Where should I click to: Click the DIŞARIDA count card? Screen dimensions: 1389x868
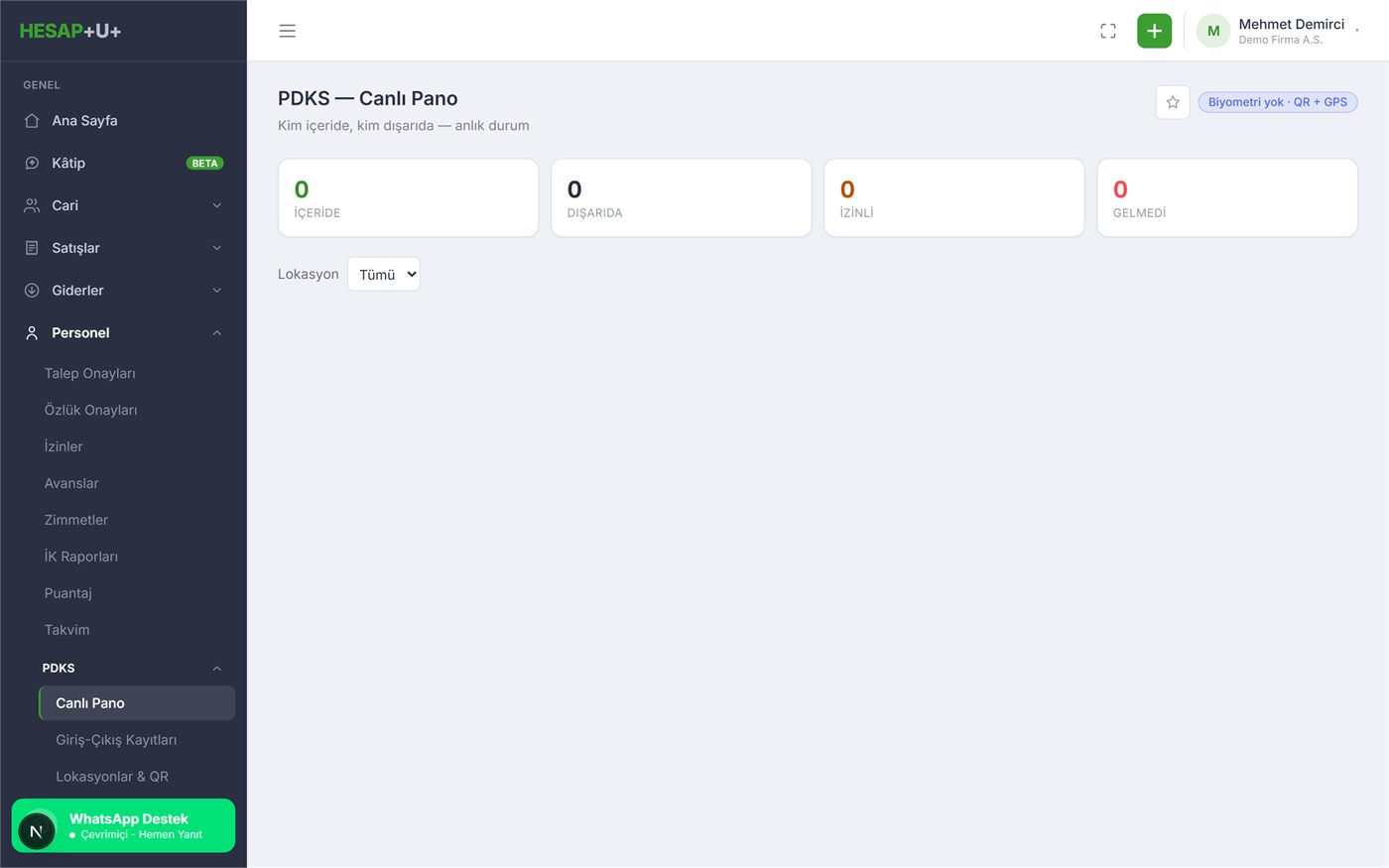681,197
